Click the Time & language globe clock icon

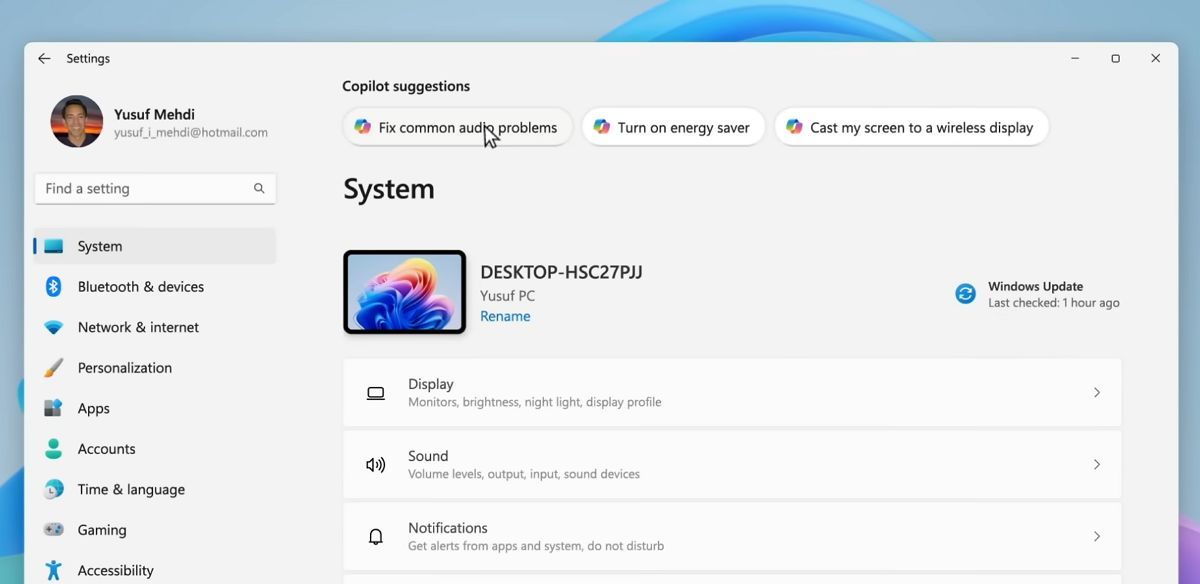click(x=54, y=490)
